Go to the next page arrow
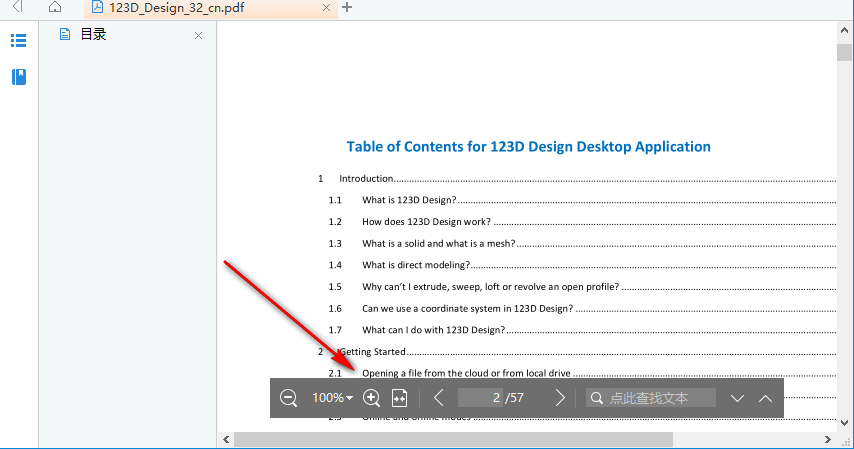This screenshot has width=854, height=449. (x=560, y=398)
